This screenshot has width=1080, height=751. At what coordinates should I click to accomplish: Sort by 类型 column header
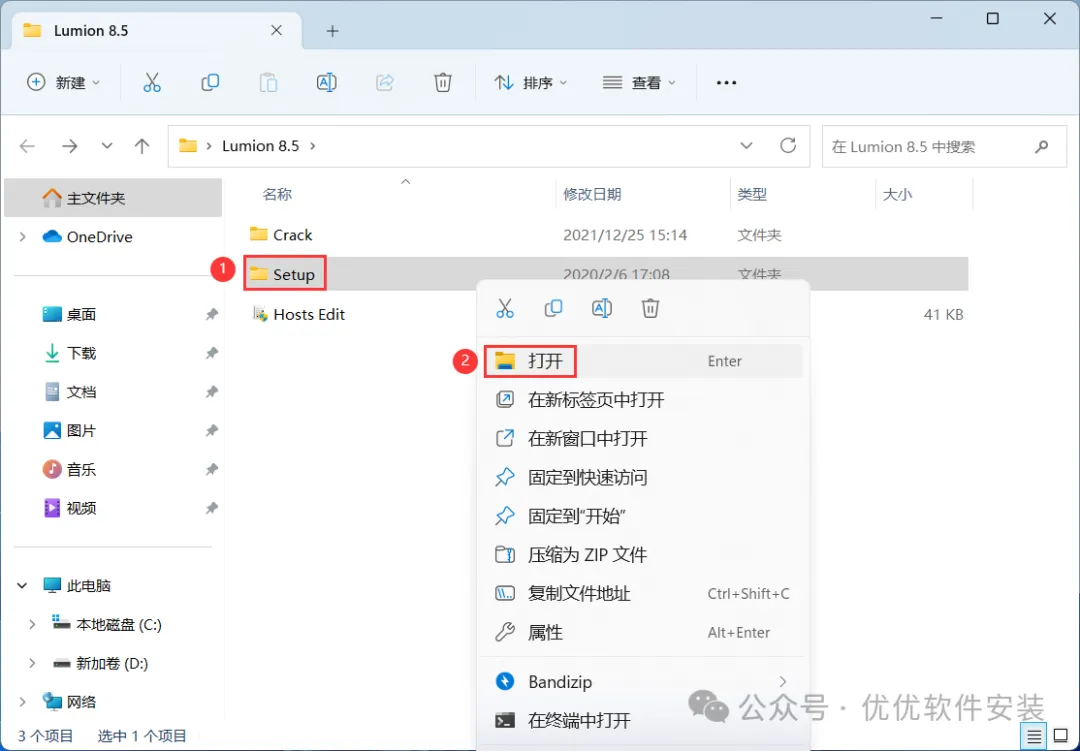(x=752, y=194)
